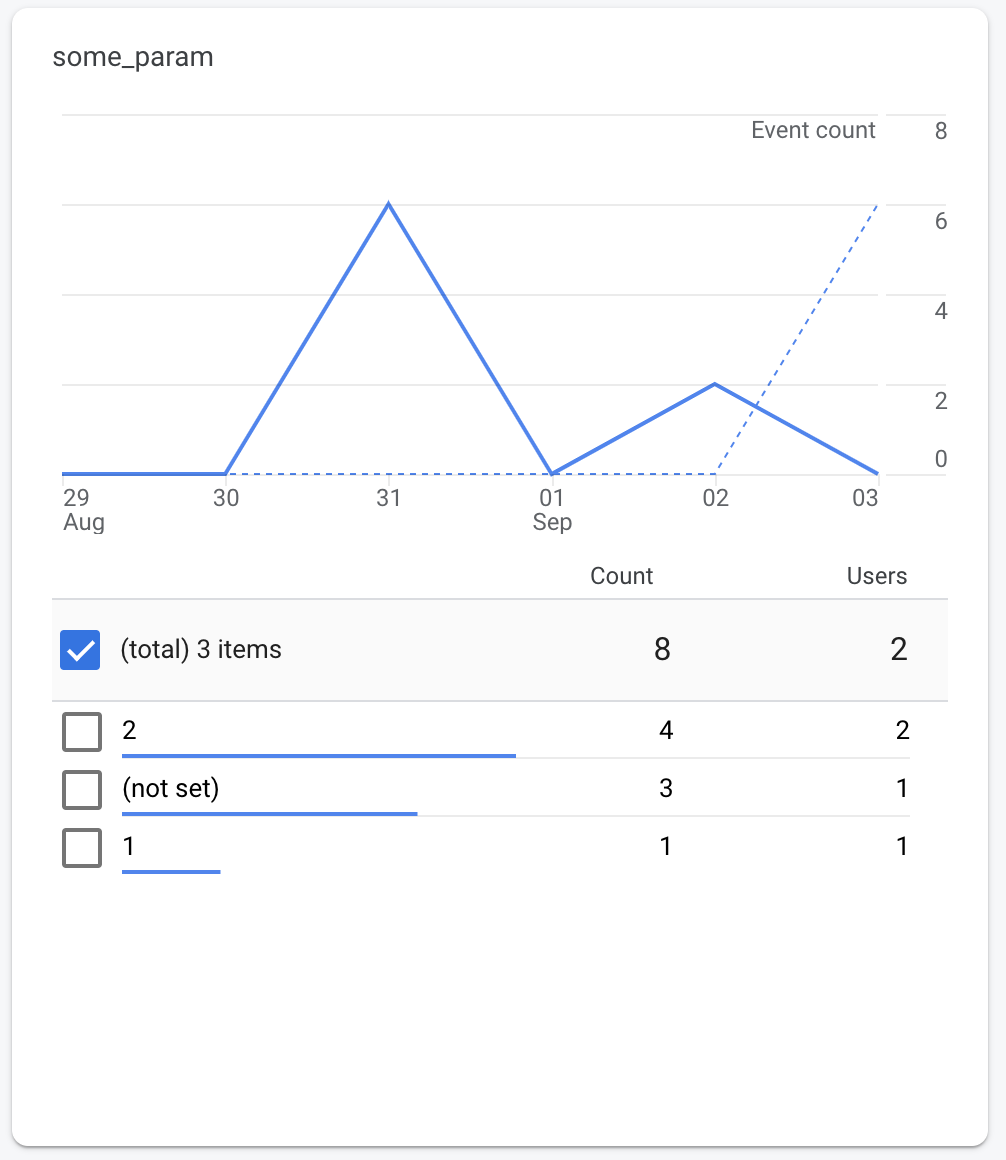Select the dashed line endpoint at Sep 03
This screenshot has height=1160, width=1006.
point(876,204)
